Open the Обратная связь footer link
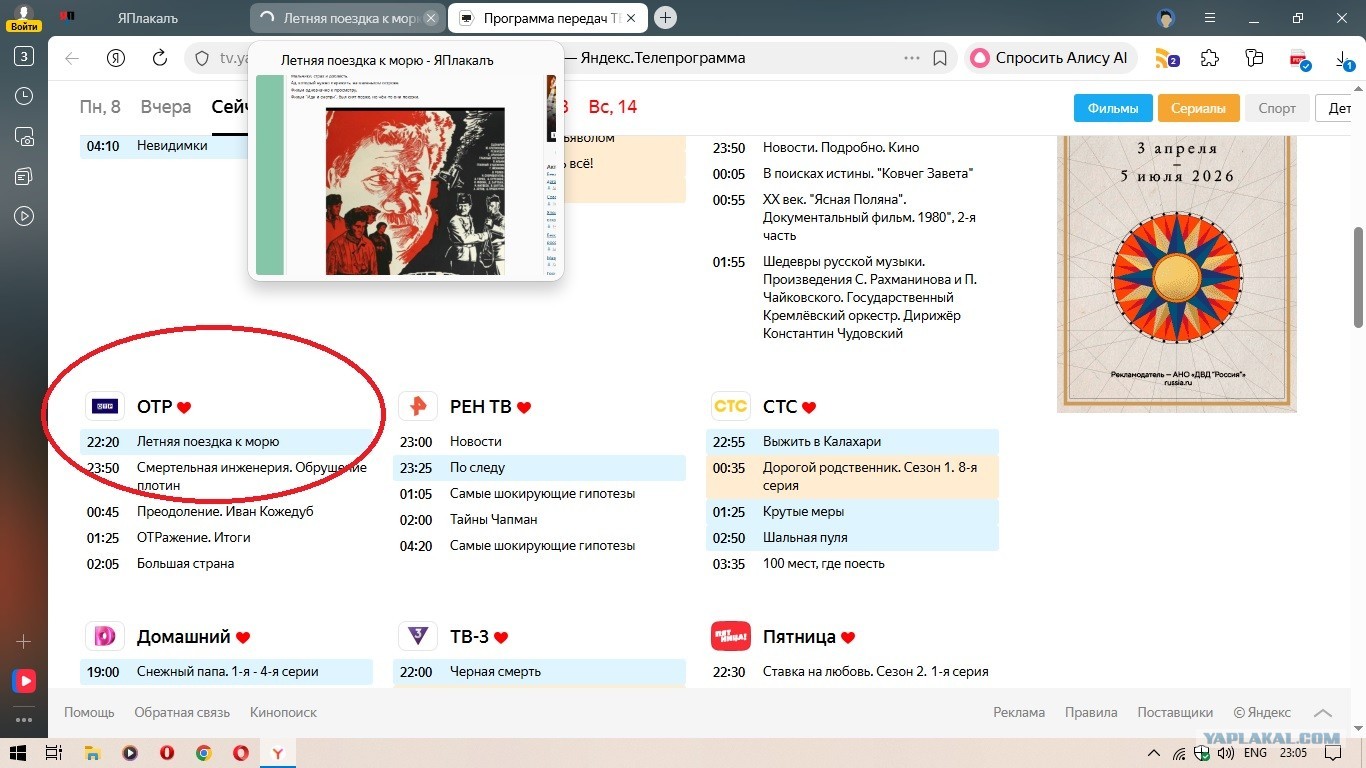This screenshot has width=1366, height=768. tap(182, 713)
